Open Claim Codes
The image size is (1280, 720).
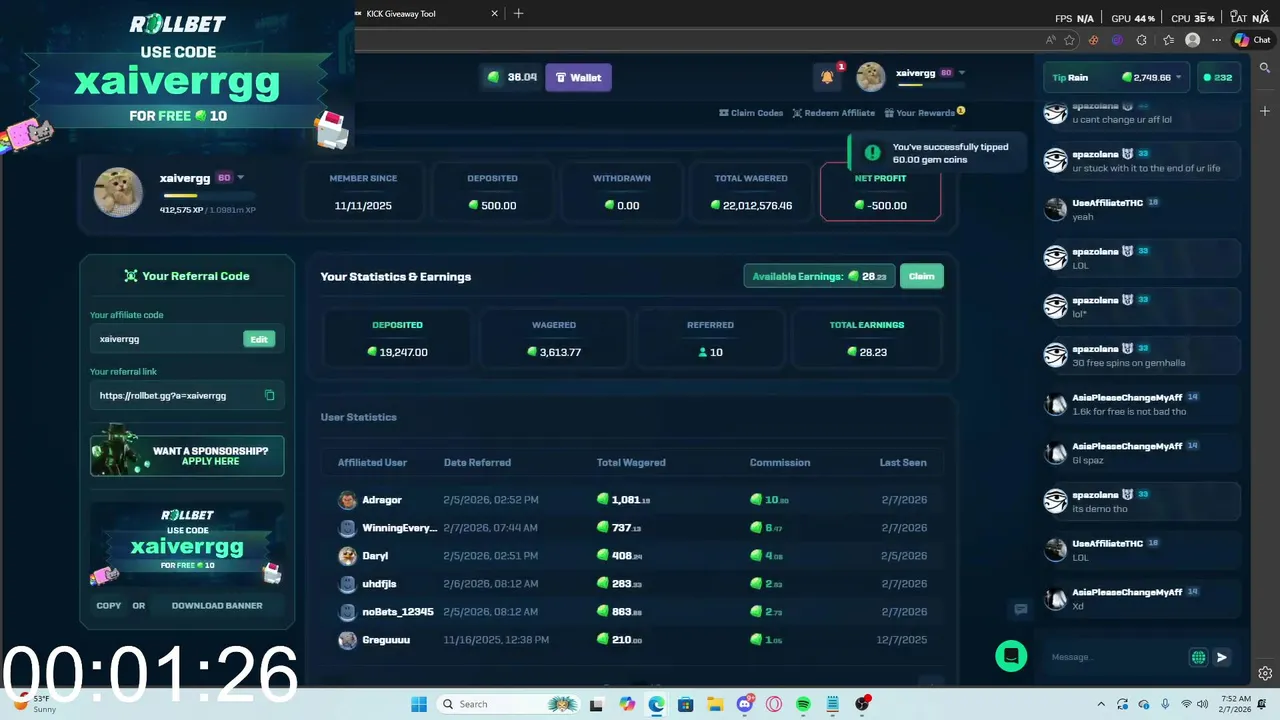click(x=751, y=113)
